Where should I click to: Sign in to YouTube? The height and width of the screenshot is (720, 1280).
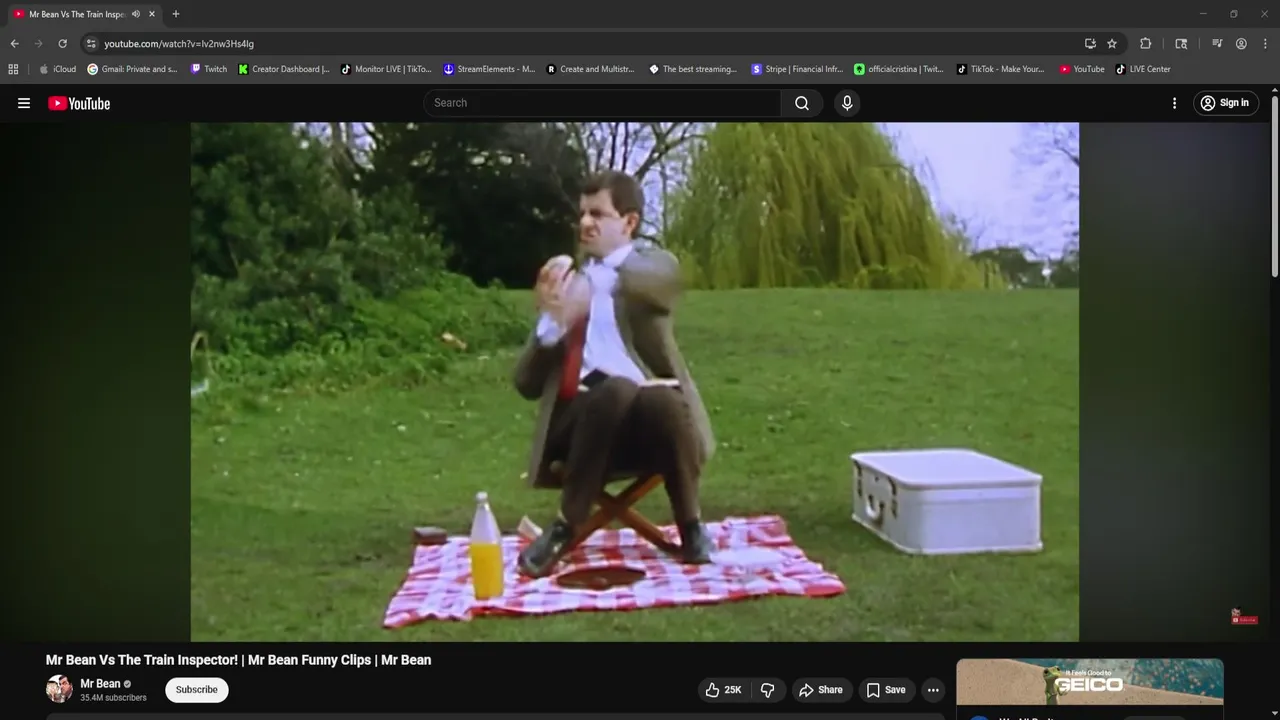(x=1225, y=103)
